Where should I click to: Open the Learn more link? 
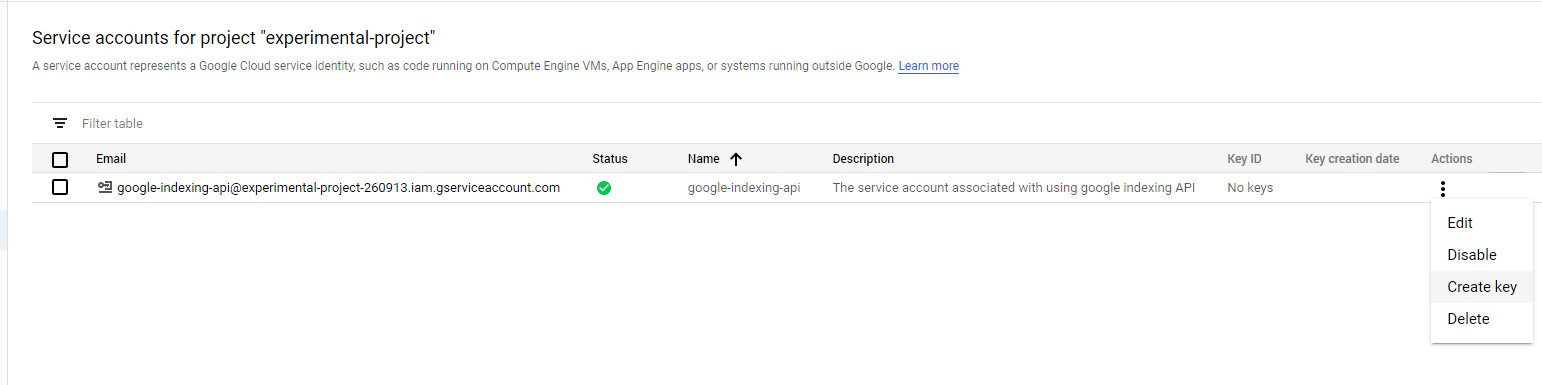click(928, 66)
